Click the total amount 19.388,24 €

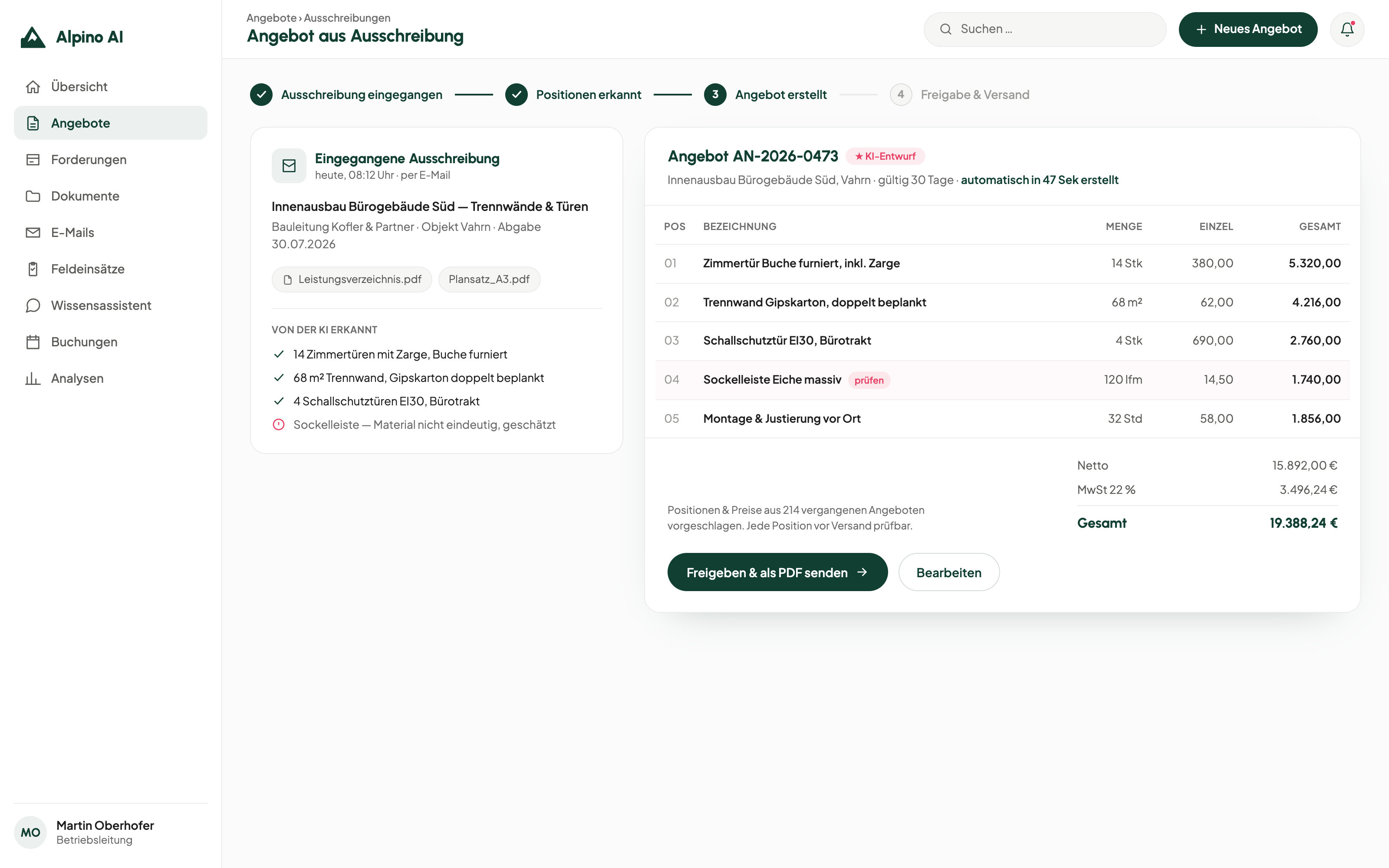(x=1303, y=523)
